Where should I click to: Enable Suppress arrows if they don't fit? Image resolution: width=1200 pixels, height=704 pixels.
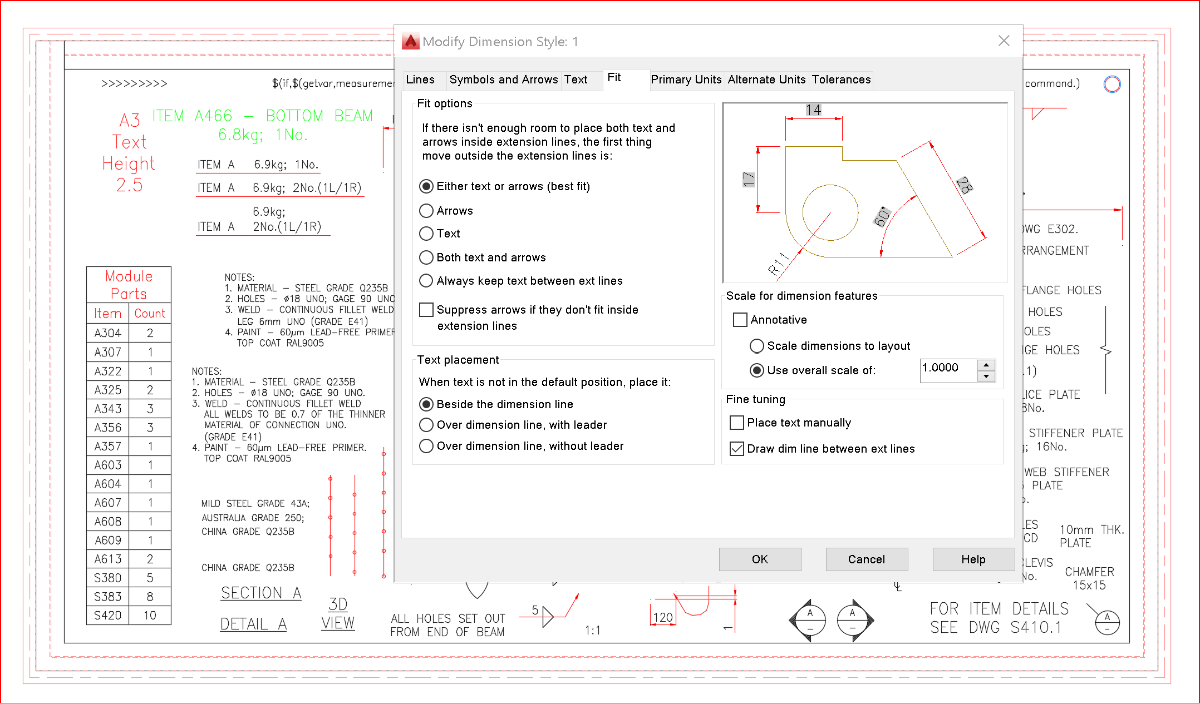point(427,310)
